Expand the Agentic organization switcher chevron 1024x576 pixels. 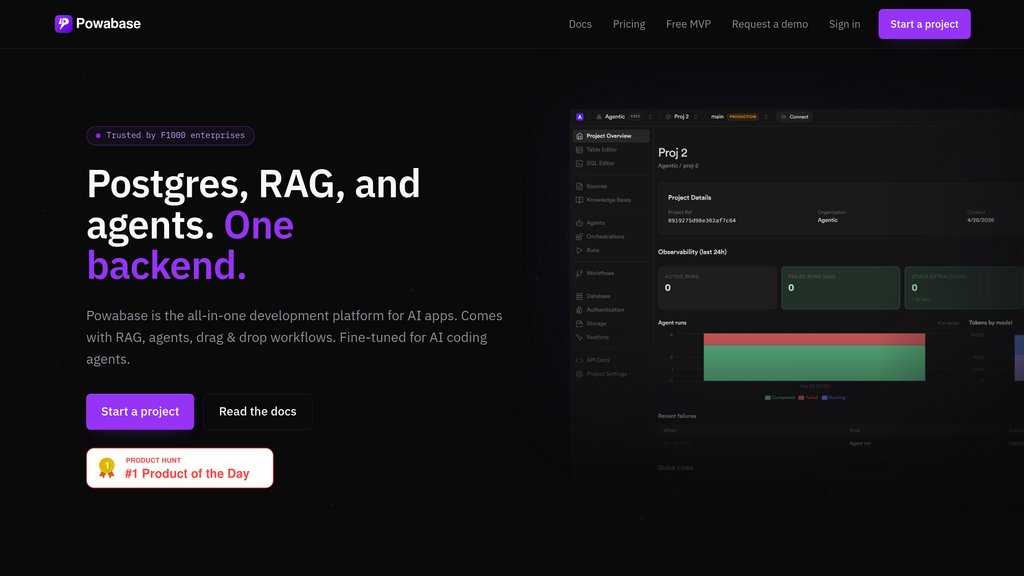pos(650,117)
